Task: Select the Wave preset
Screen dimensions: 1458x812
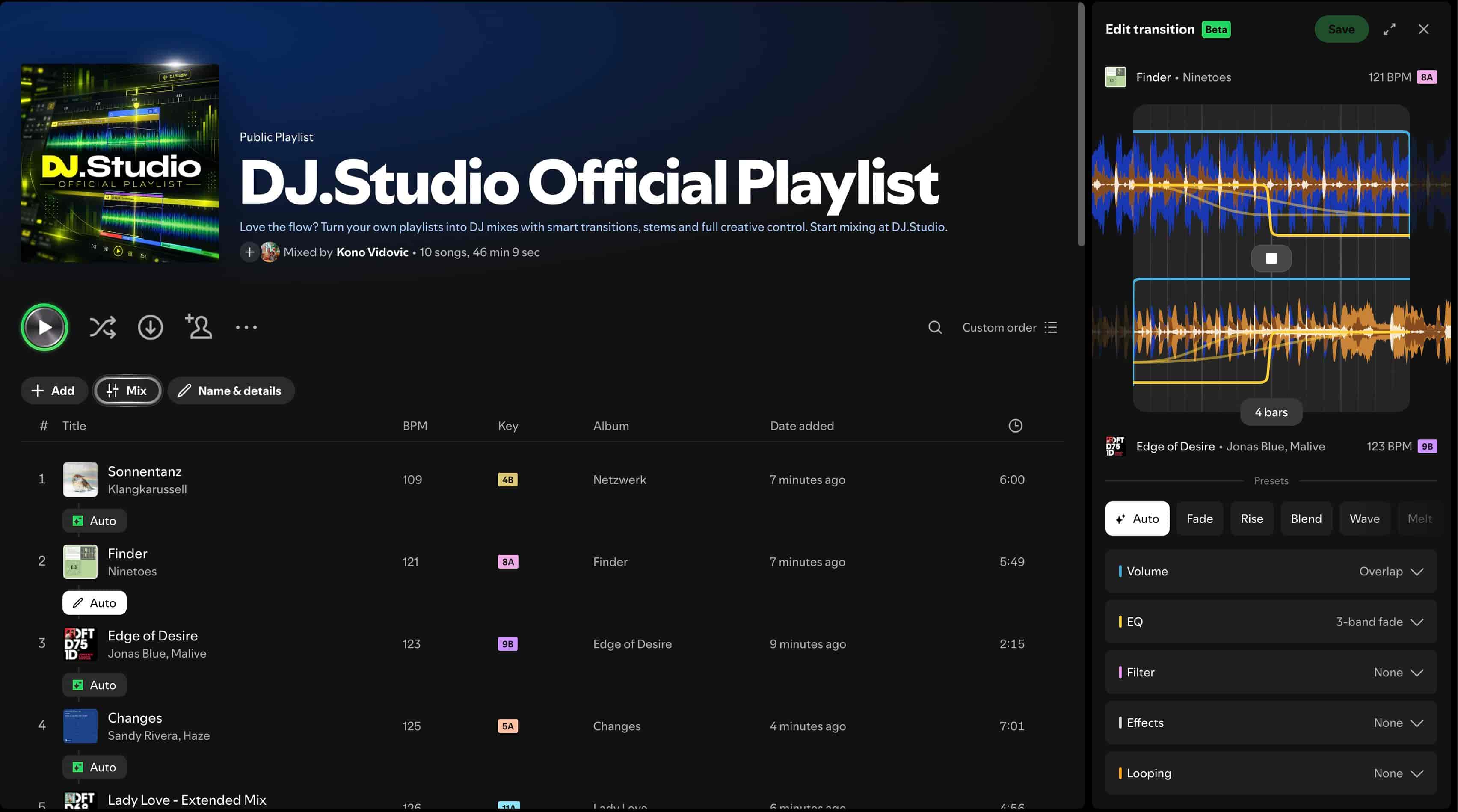Action: tap(1364, 519)
